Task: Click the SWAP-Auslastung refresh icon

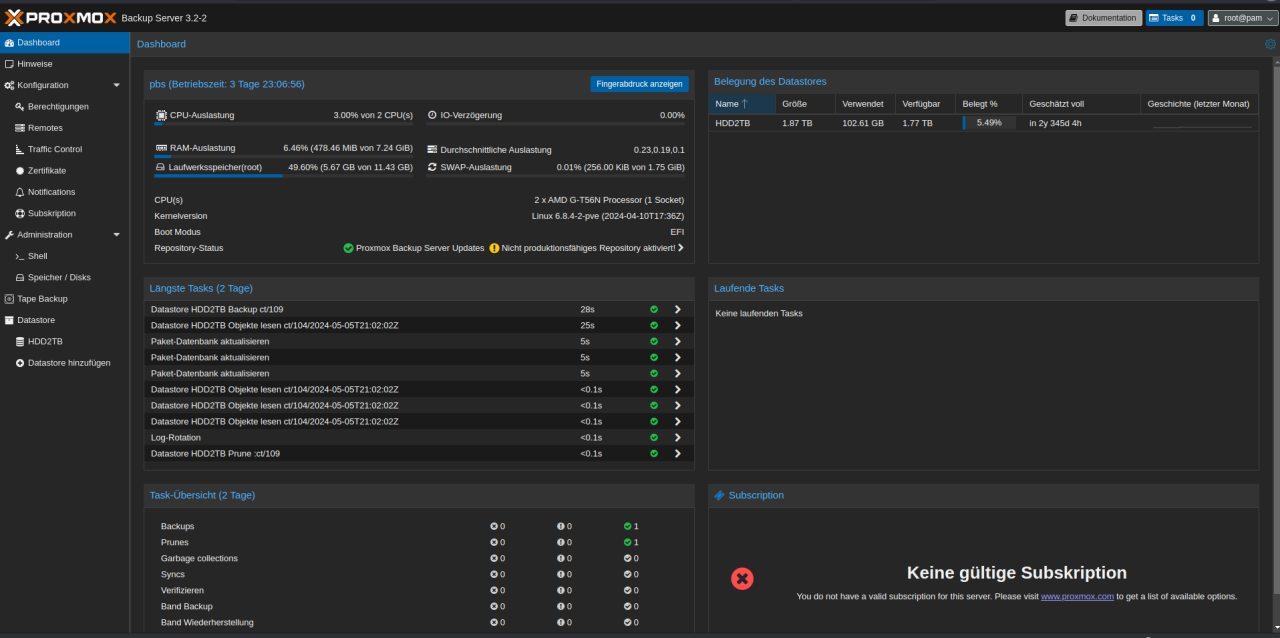Action: 432,167
